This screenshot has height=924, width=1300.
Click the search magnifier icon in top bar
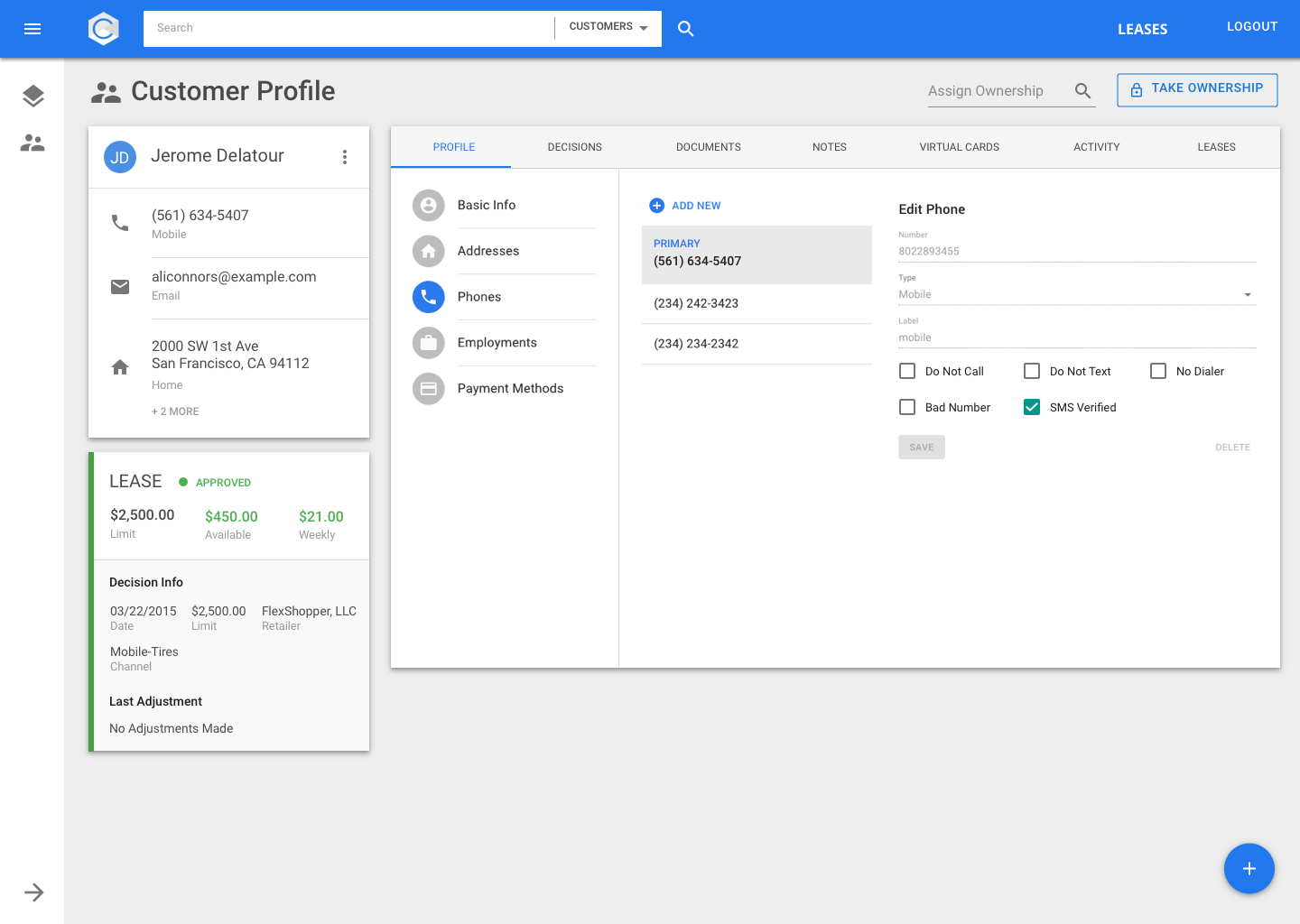click(686, 29)
